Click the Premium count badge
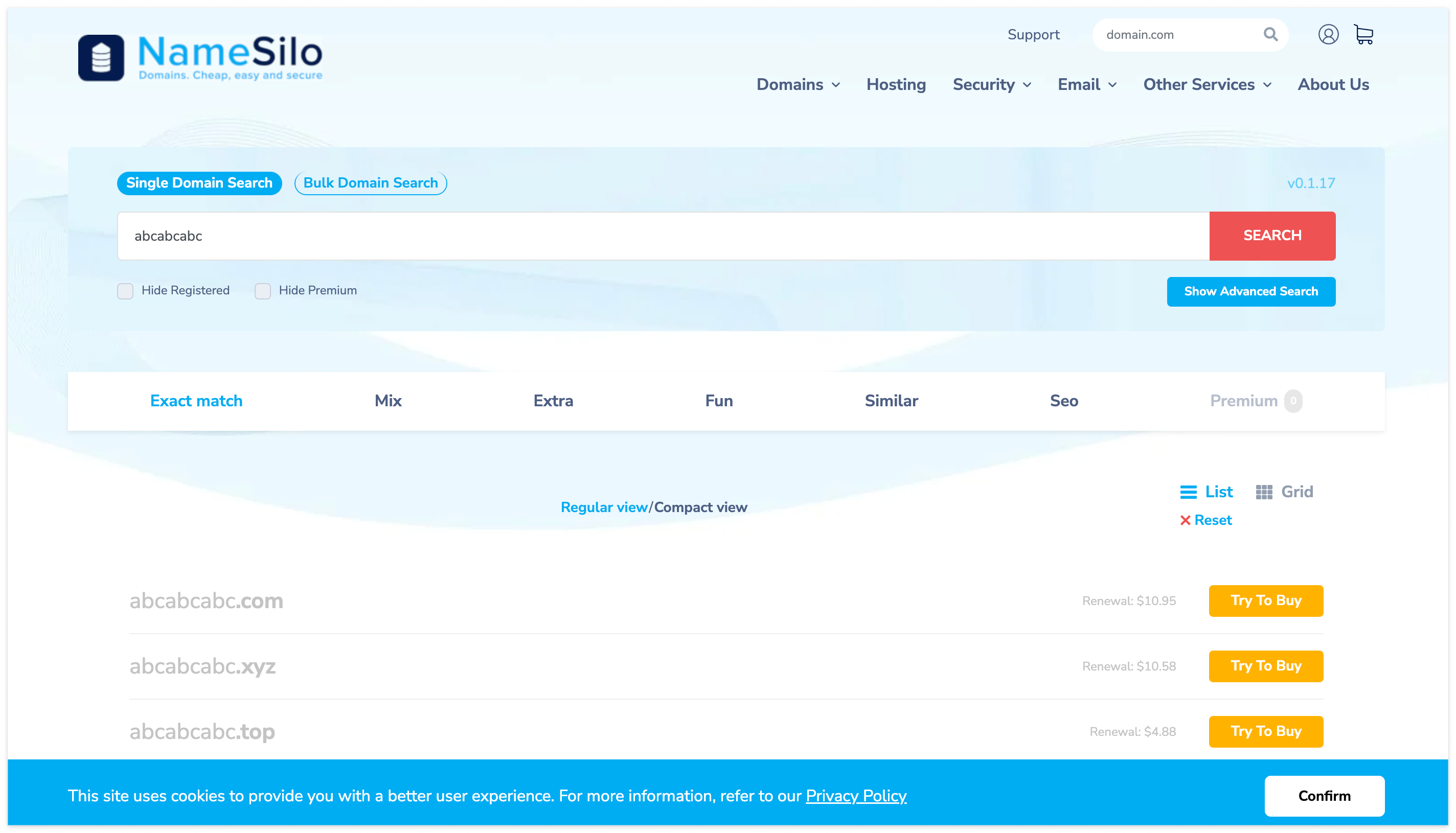Image resolution: width=1456 pixels, height=833 pixels. tap(1293, 401)
